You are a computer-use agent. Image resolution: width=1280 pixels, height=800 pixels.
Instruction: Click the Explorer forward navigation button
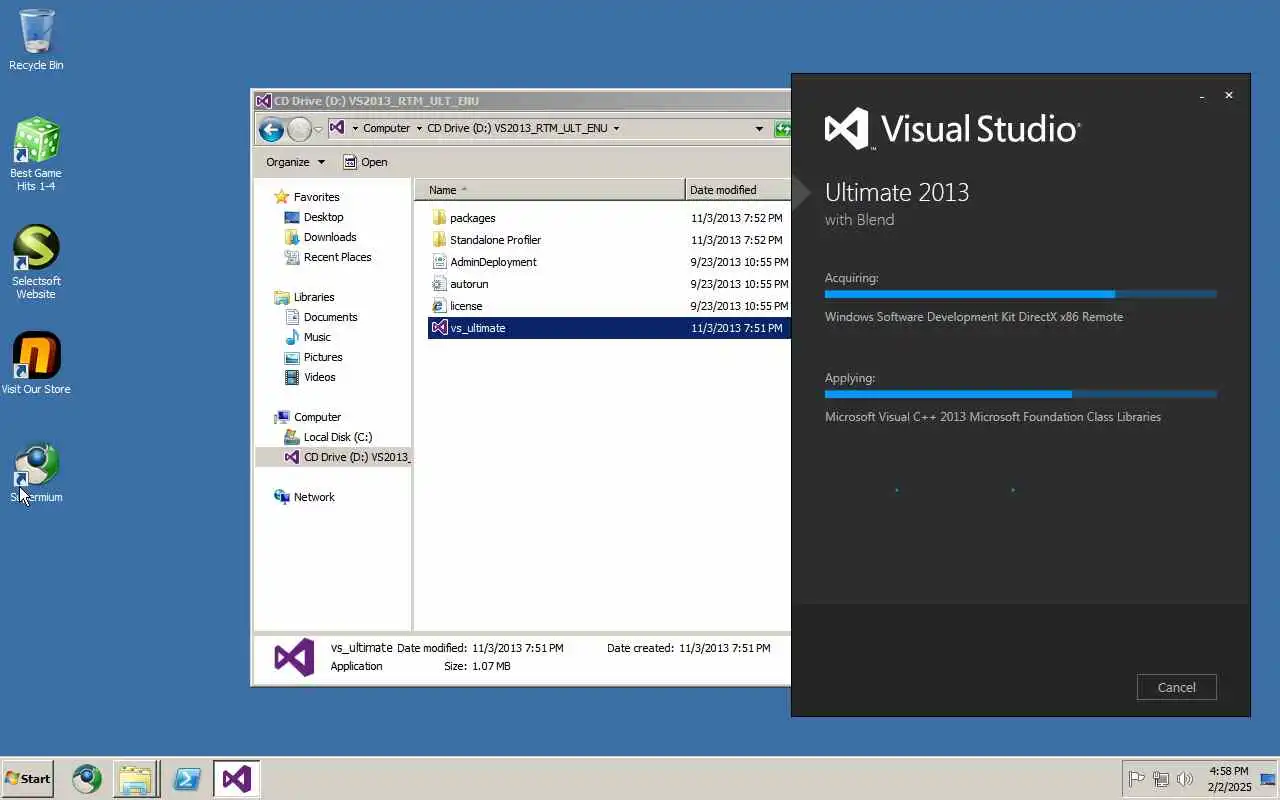click(x=298, y=129)
